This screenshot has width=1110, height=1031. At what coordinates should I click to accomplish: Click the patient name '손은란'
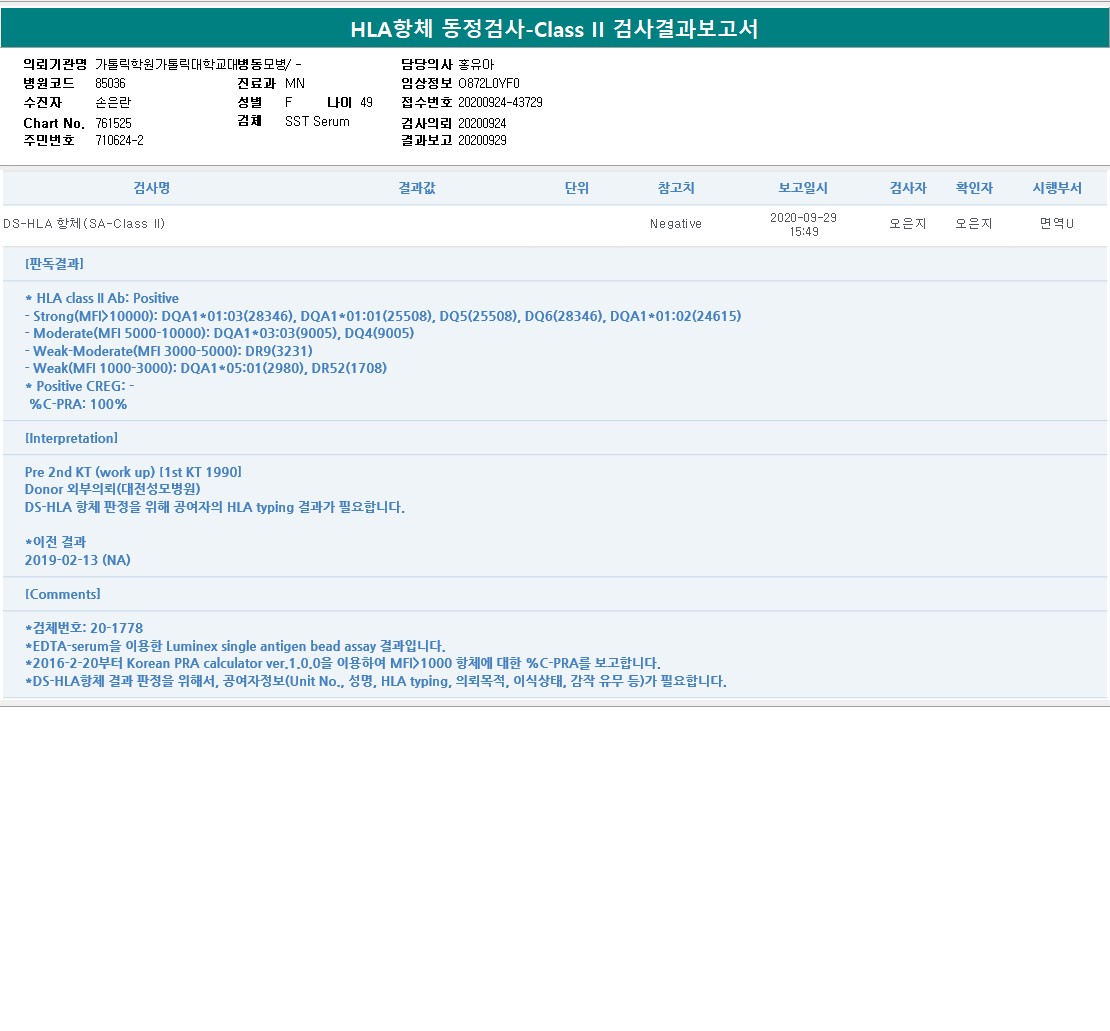113,103
